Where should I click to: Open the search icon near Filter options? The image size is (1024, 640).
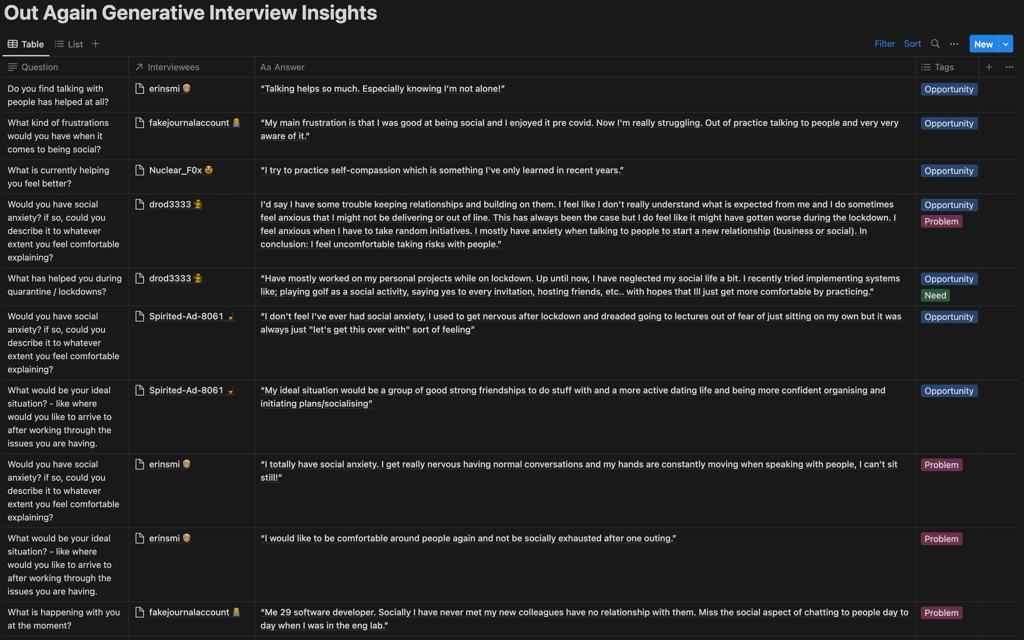tap(934, 44)
